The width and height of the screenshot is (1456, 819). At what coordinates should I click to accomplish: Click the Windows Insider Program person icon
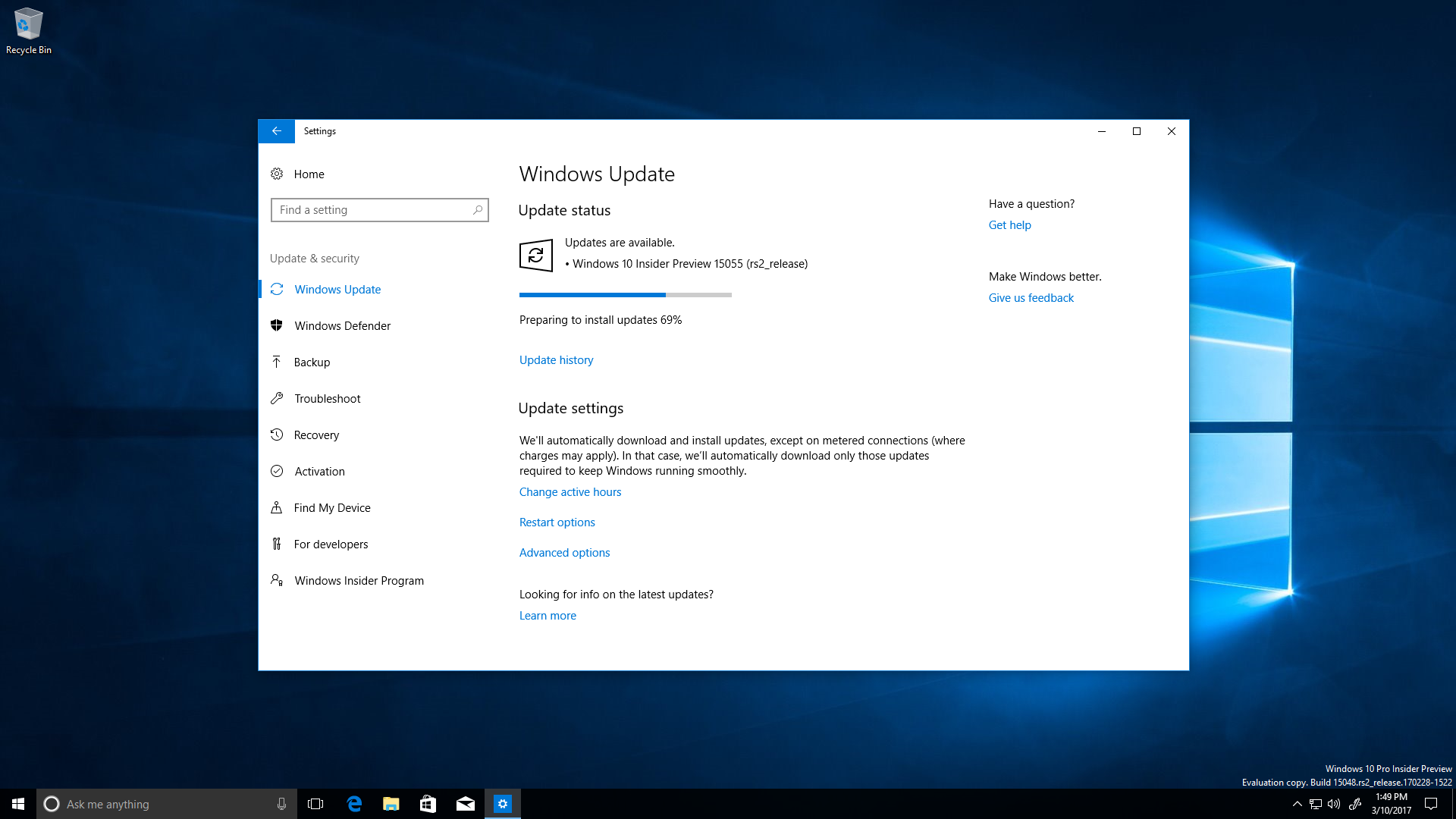point(277,581)
